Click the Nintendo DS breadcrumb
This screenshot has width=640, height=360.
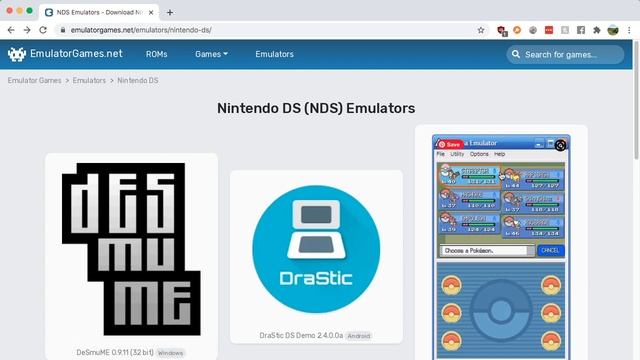click(x=138, y=80)
